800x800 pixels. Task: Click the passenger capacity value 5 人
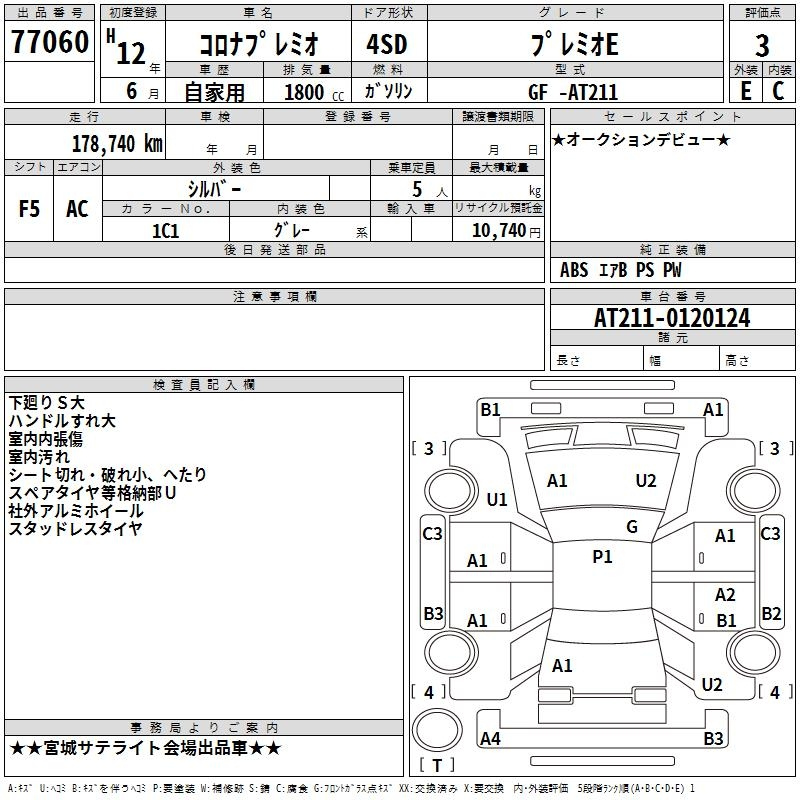(429, 190)
